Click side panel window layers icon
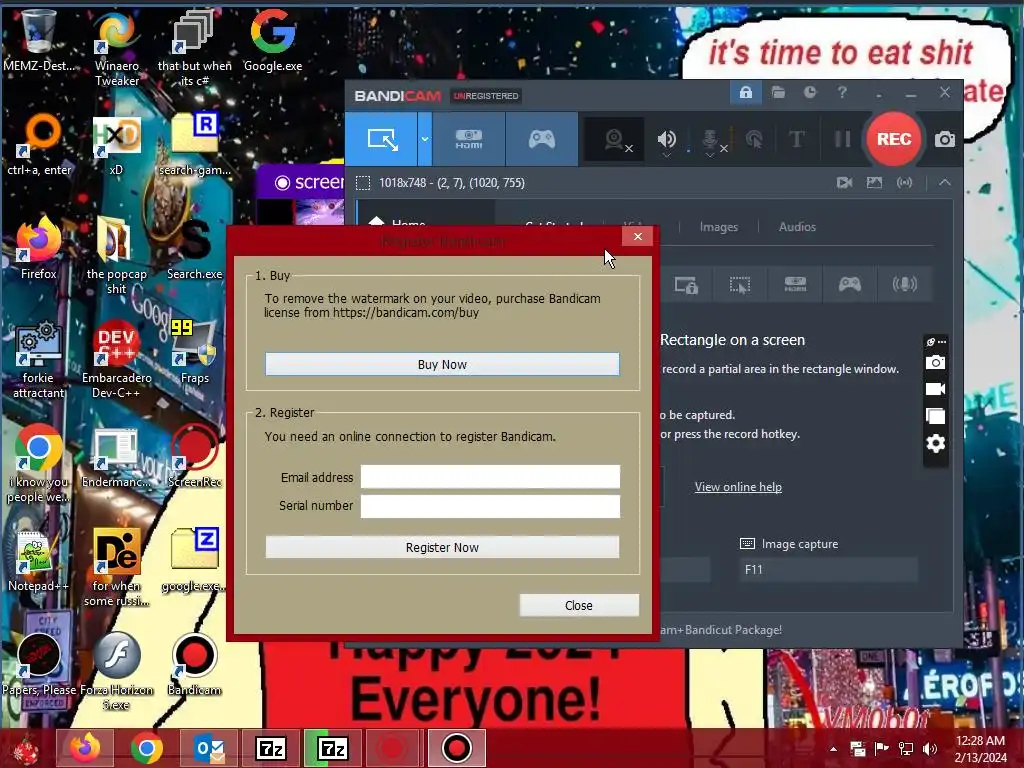 (x=935, y=416)
